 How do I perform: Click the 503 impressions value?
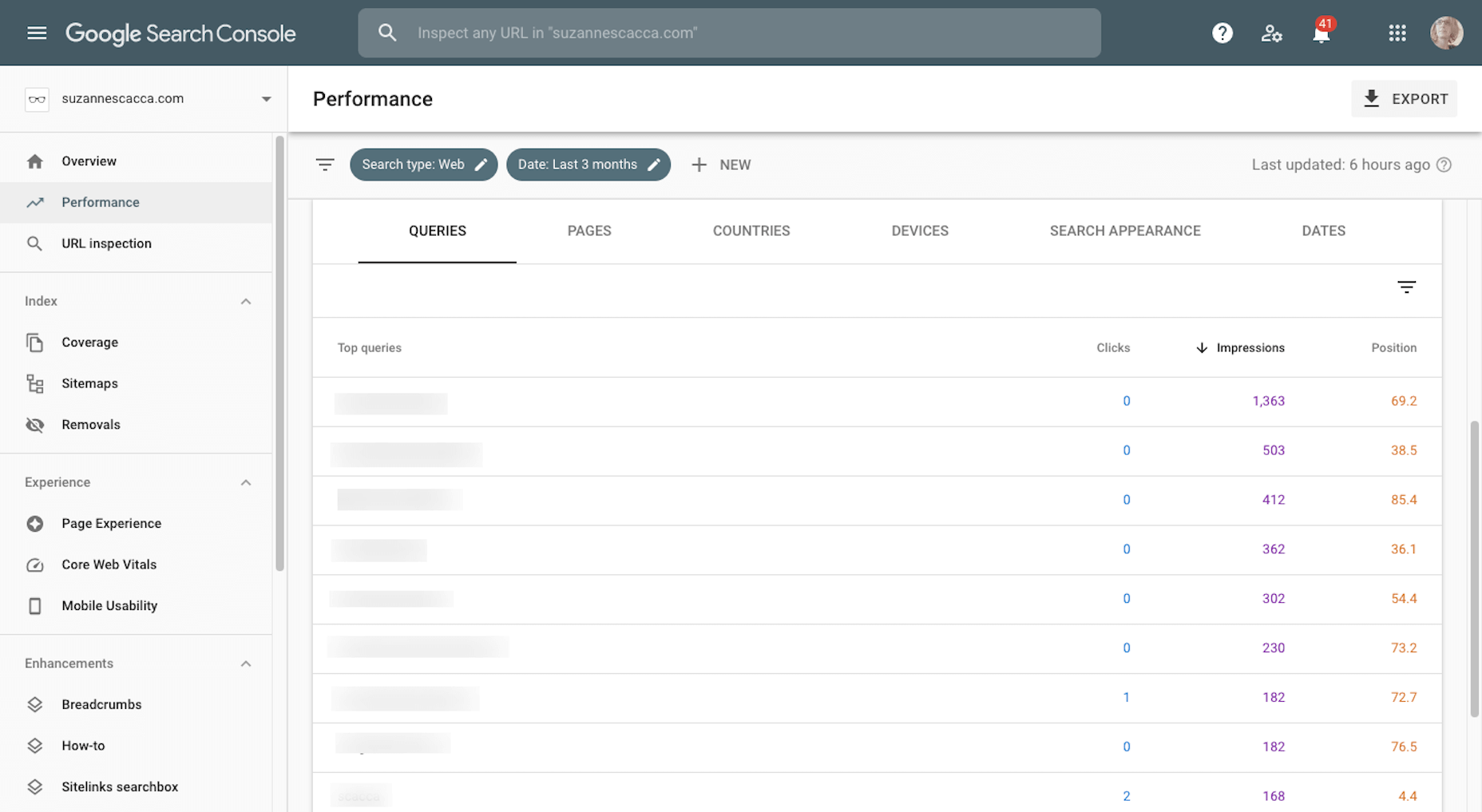(1274, 450)
